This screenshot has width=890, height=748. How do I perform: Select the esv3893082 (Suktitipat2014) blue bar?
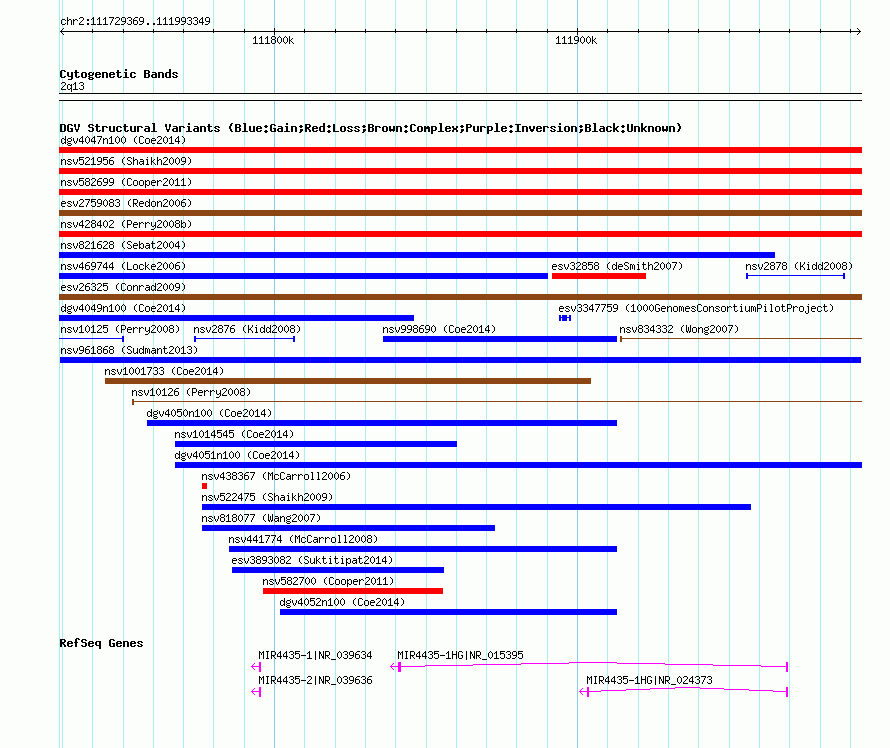[338, 570]
